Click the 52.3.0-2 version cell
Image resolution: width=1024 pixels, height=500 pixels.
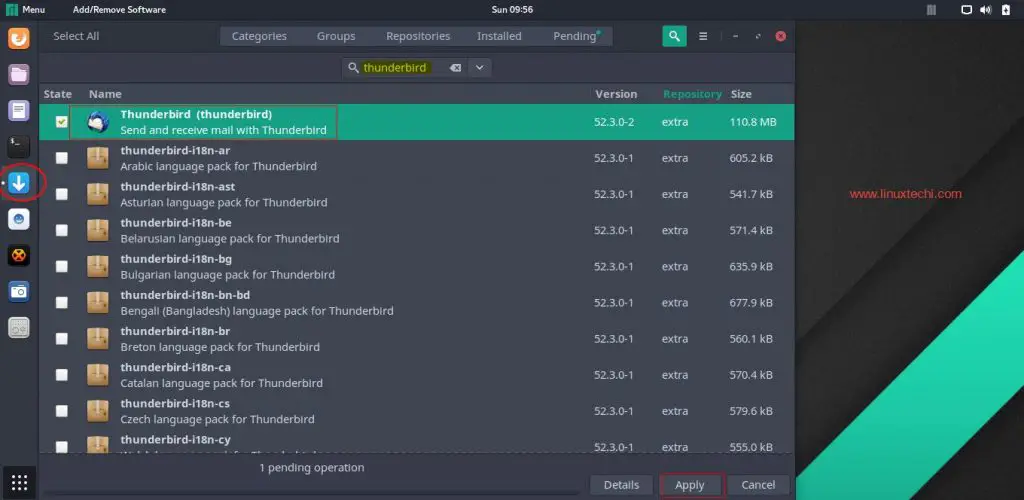(613, 122)
